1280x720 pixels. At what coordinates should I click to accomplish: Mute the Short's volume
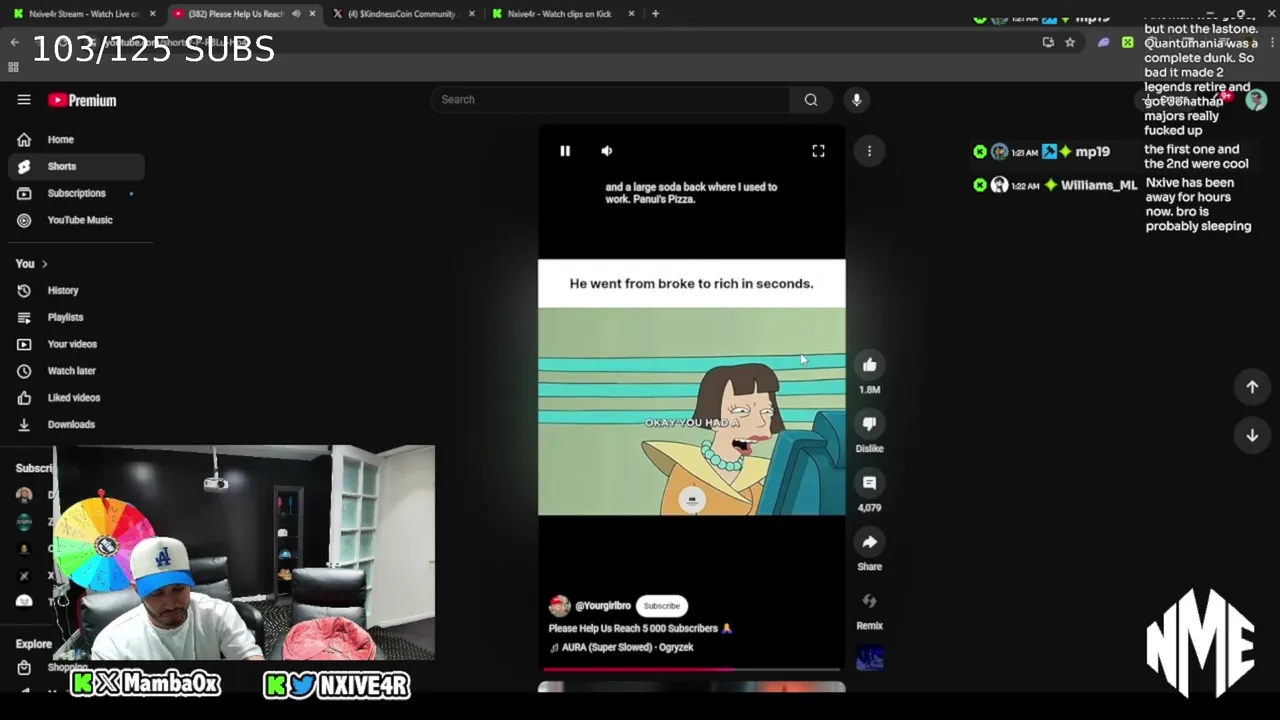(607, 151)
